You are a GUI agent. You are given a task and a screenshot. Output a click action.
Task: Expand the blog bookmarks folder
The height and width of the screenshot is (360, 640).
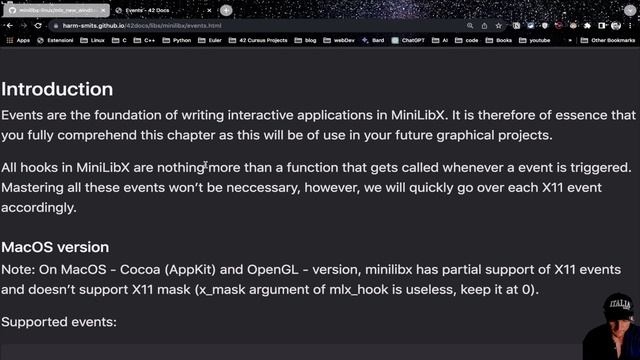305,40
